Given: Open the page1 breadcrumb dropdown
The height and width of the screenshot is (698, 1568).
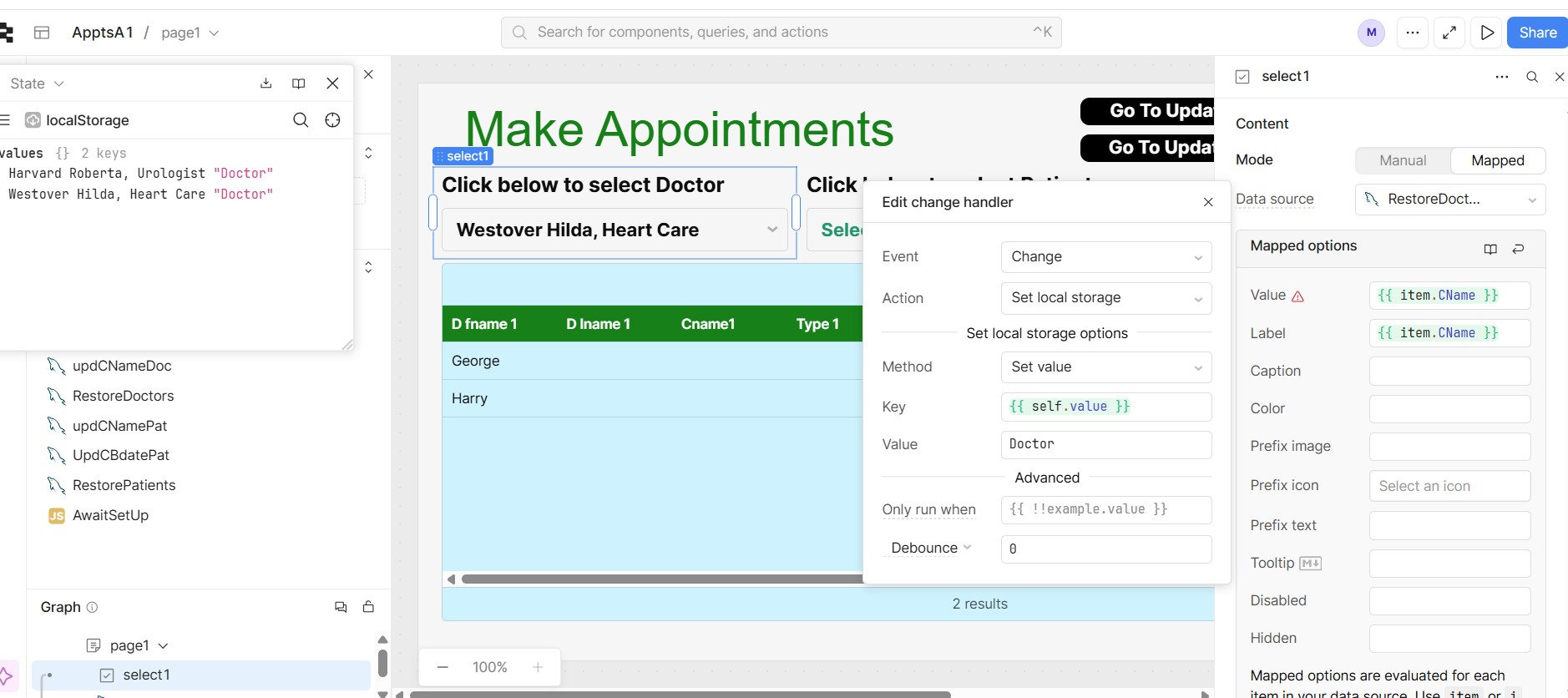Looking at the screenshot, I should (190, 33).
